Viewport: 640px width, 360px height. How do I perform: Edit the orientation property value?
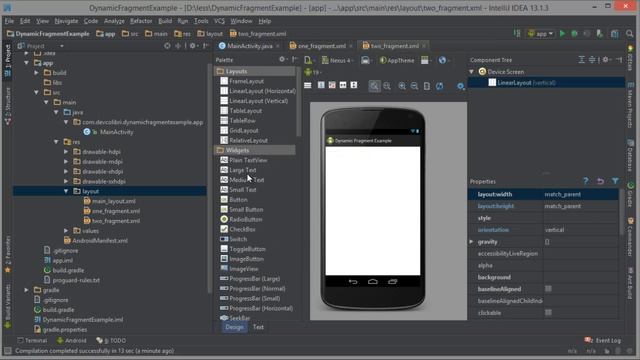[x=580, y=230]
